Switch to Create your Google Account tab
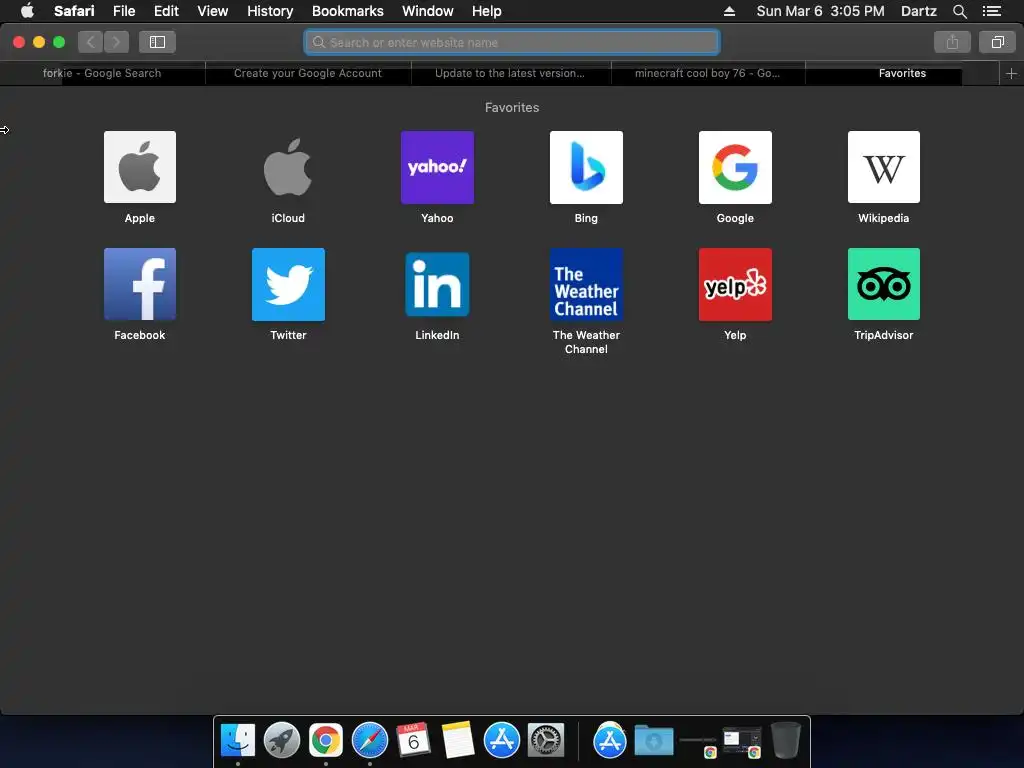Viewport: 1024px width, 768px height. click(308, 73)
